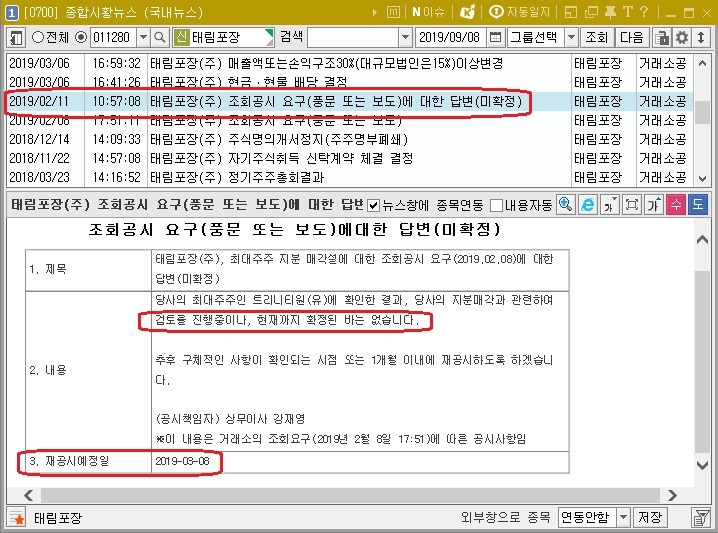Click the news list scroll up arrow
This screenshot has height=533, width=718.
702,63
